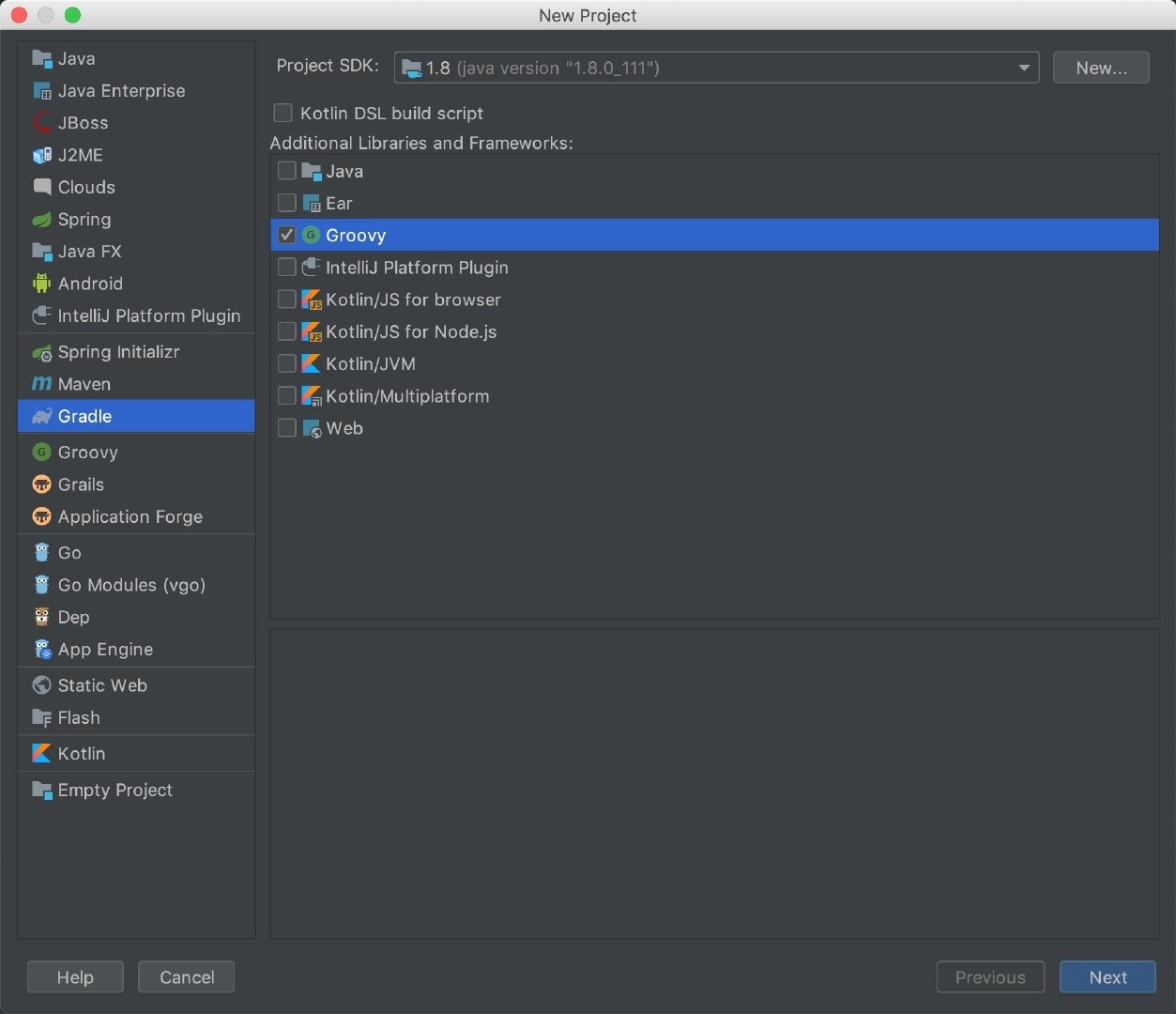The width and height of the screenshot is (1176, 1014).
Task: Click the Kotlin/JS for Node.js label
Action: (411, 331)
